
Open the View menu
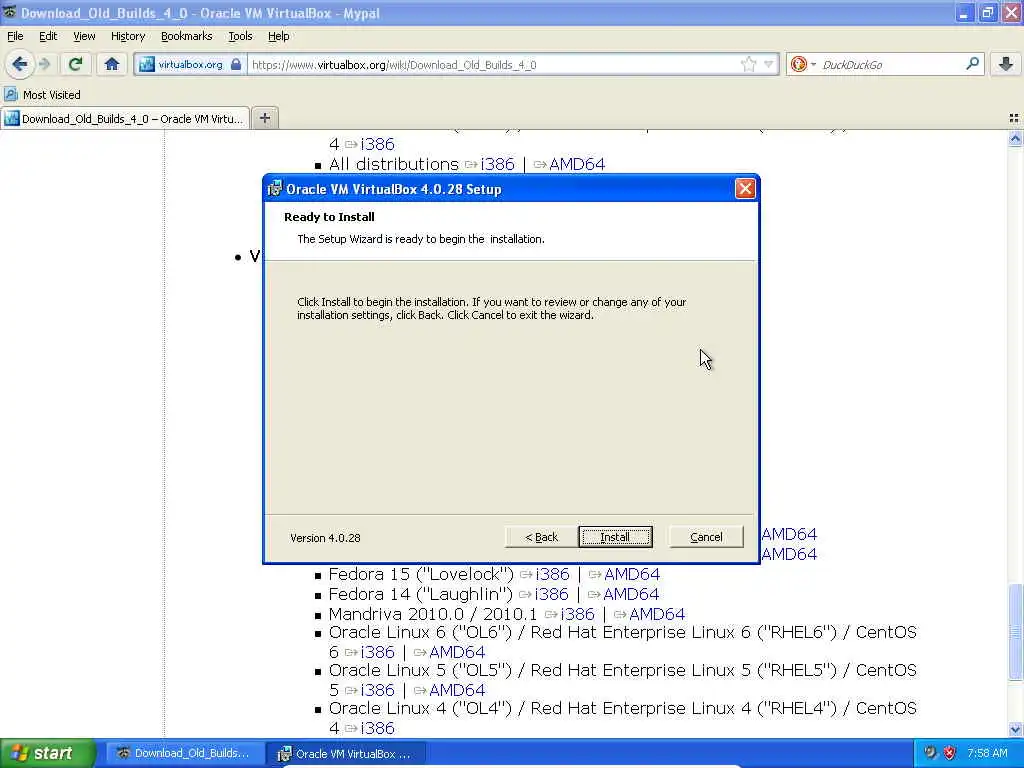coord(84,37)
